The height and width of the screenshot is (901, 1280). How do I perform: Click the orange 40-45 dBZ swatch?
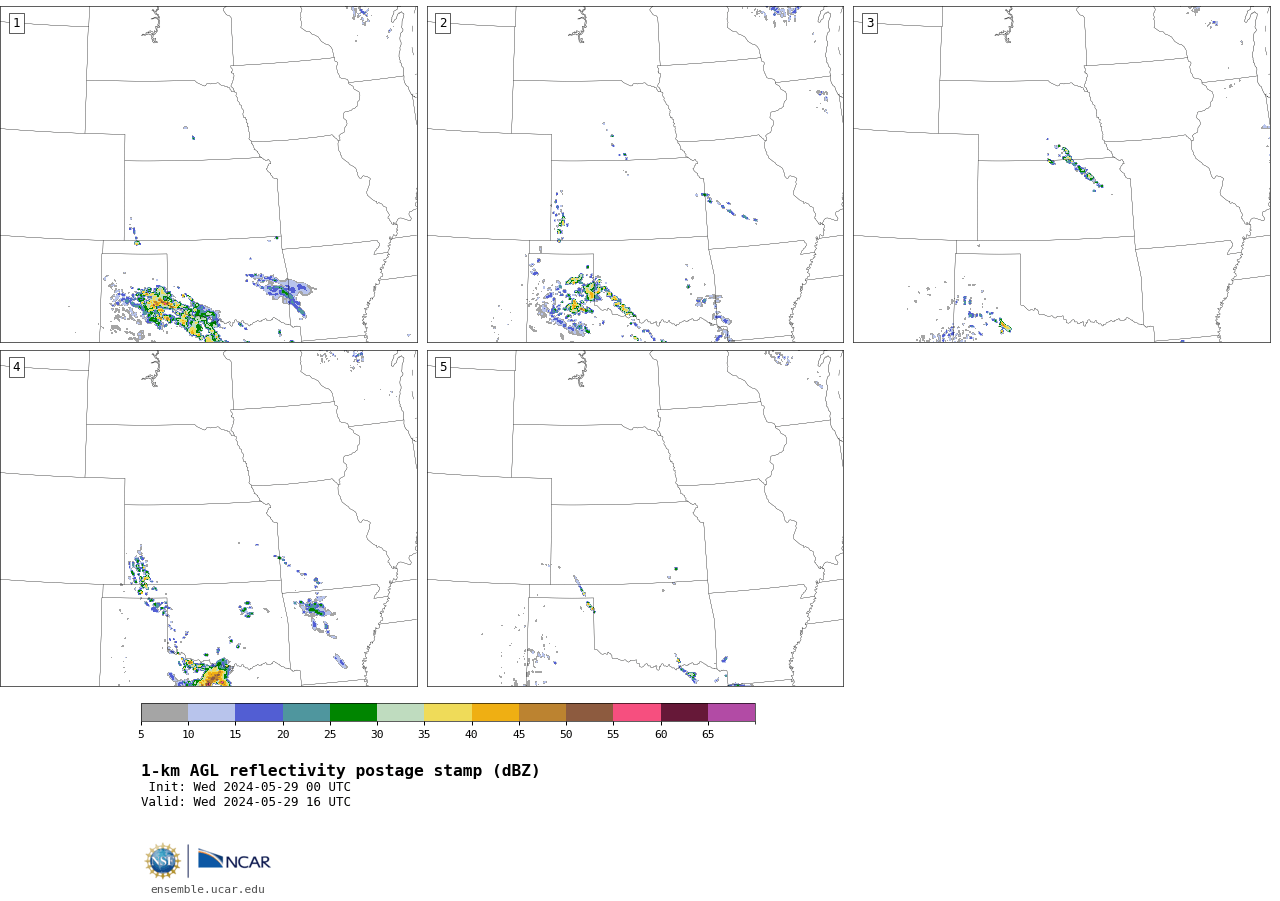[495, 712]
